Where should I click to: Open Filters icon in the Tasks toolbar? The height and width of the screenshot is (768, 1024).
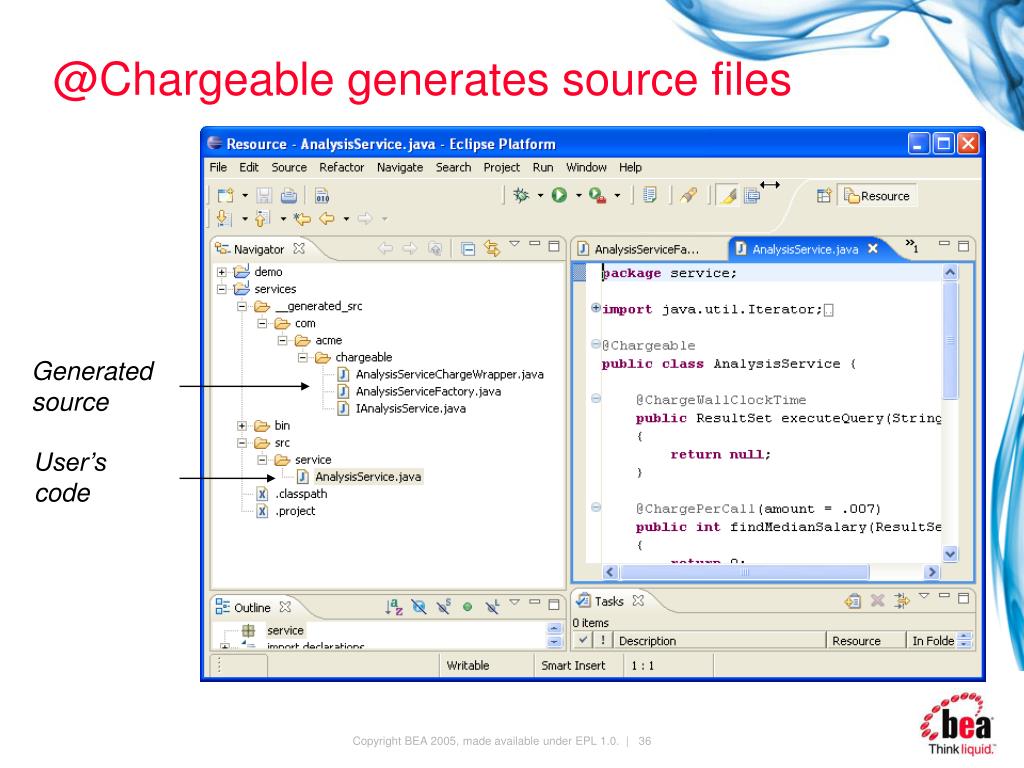coord(902,600)
